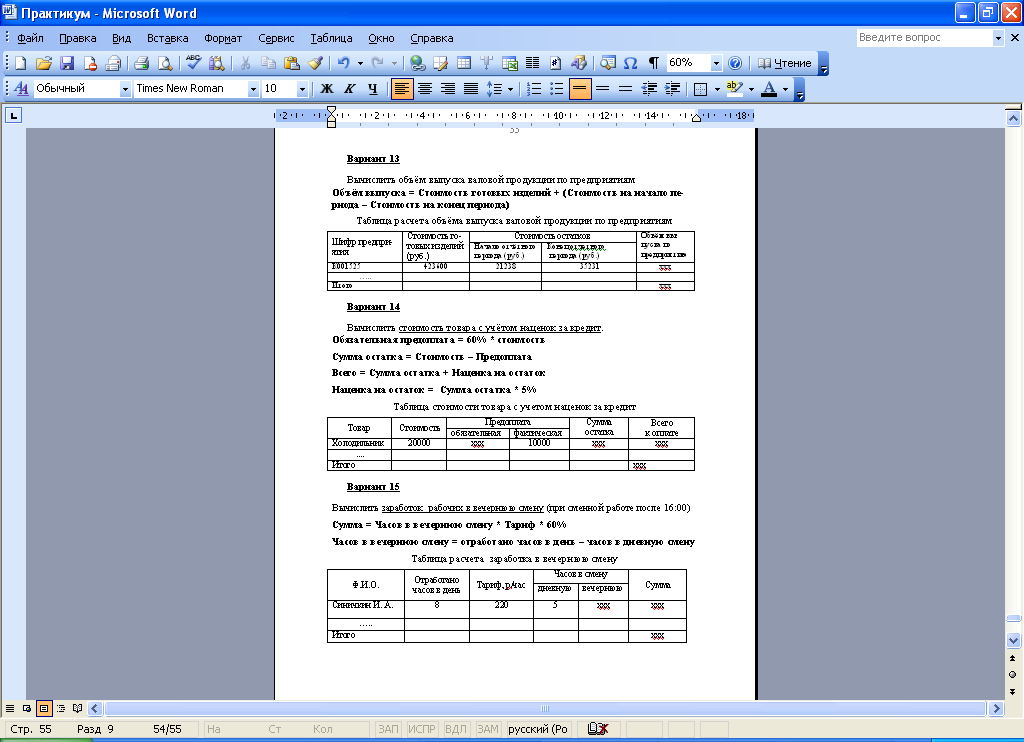Click the vertical scrollbar down arrow

tap(1013, 640)
